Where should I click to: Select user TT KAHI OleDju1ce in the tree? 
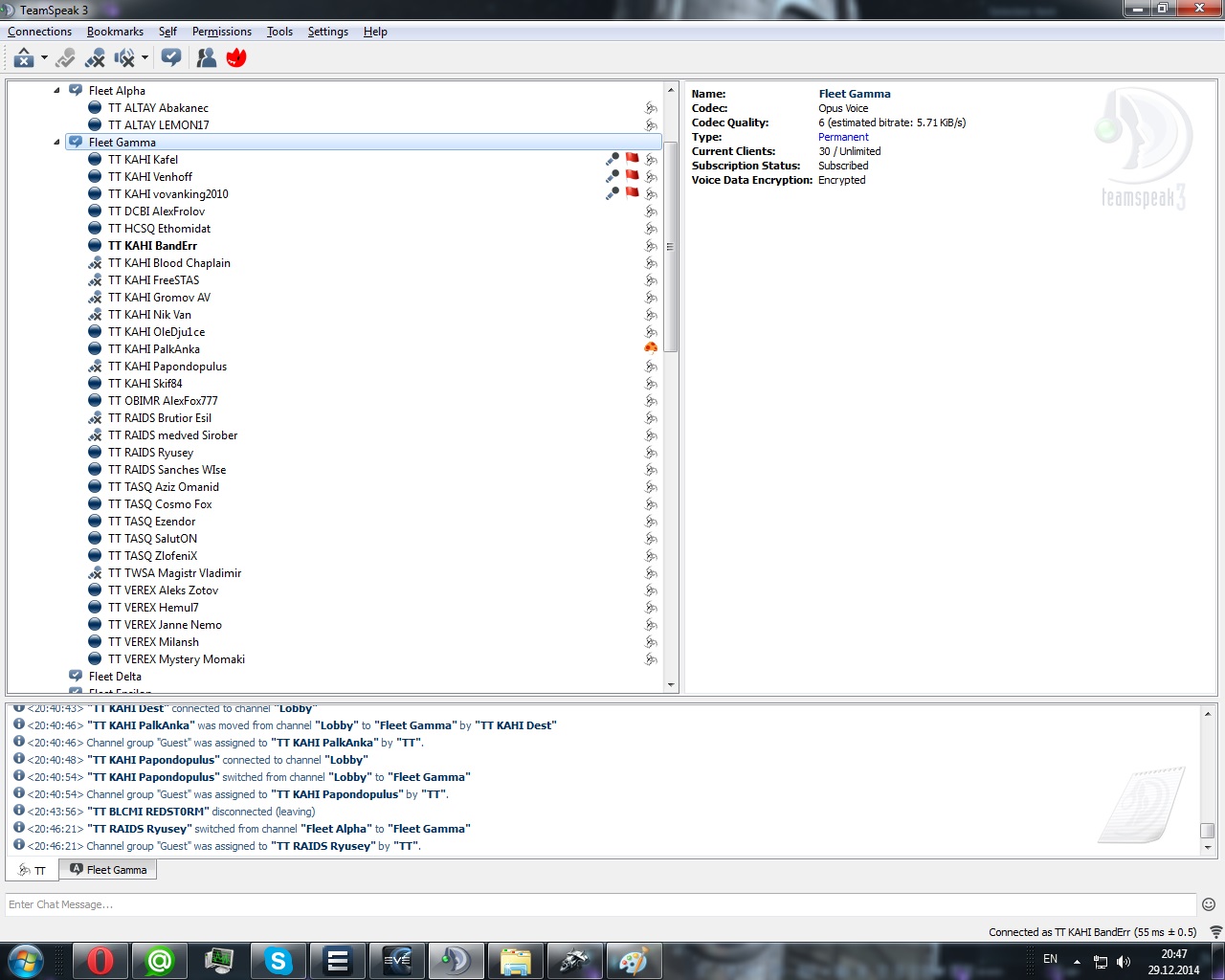(157, 332)
